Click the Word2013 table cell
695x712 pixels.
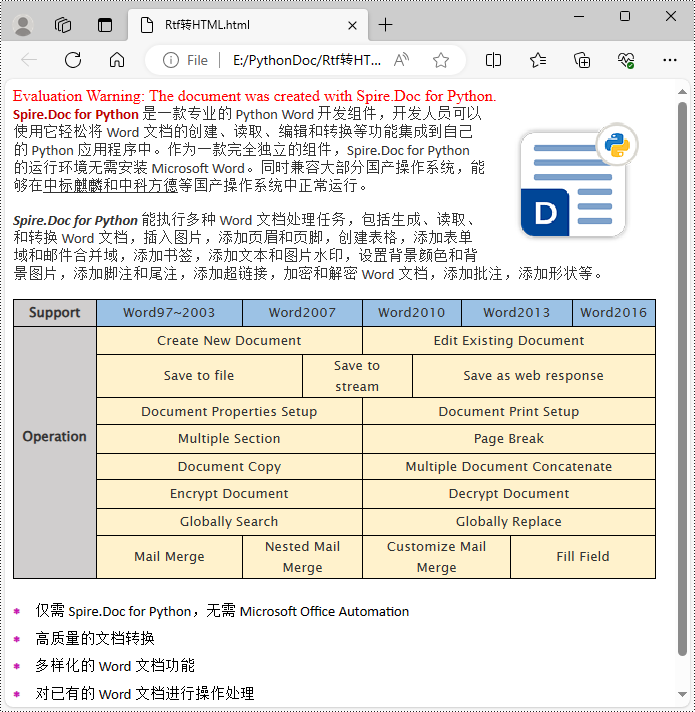point(517,313)
